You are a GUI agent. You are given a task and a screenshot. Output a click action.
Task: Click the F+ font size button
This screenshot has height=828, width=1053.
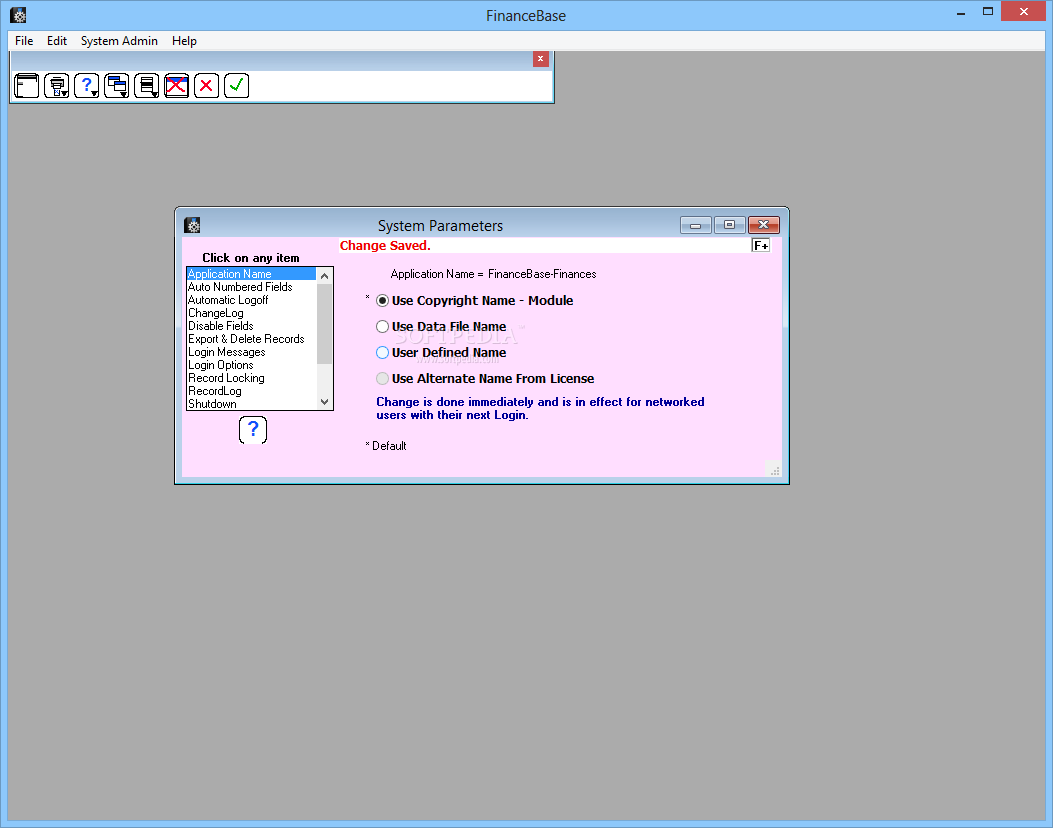[x=761, y=246]
